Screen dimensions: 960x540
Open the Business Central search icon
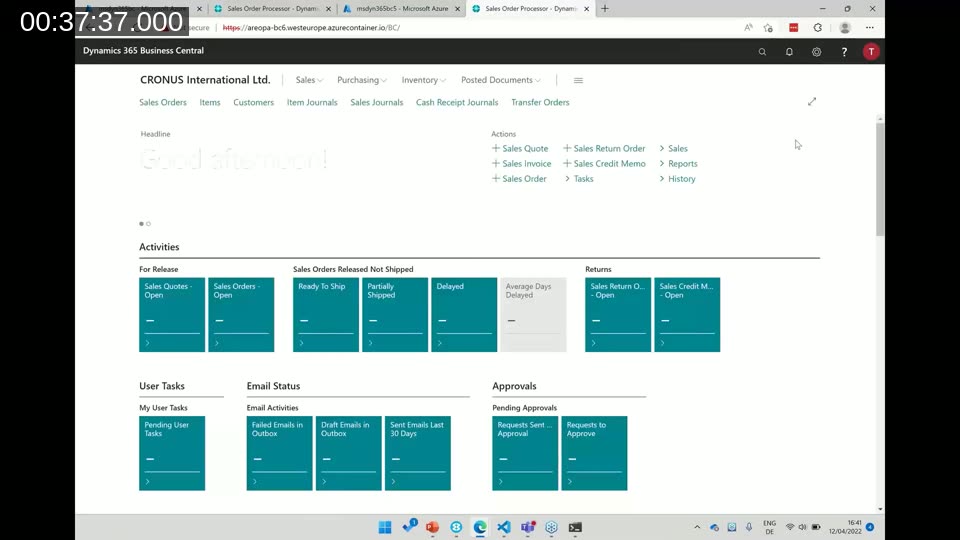[762, 52]
